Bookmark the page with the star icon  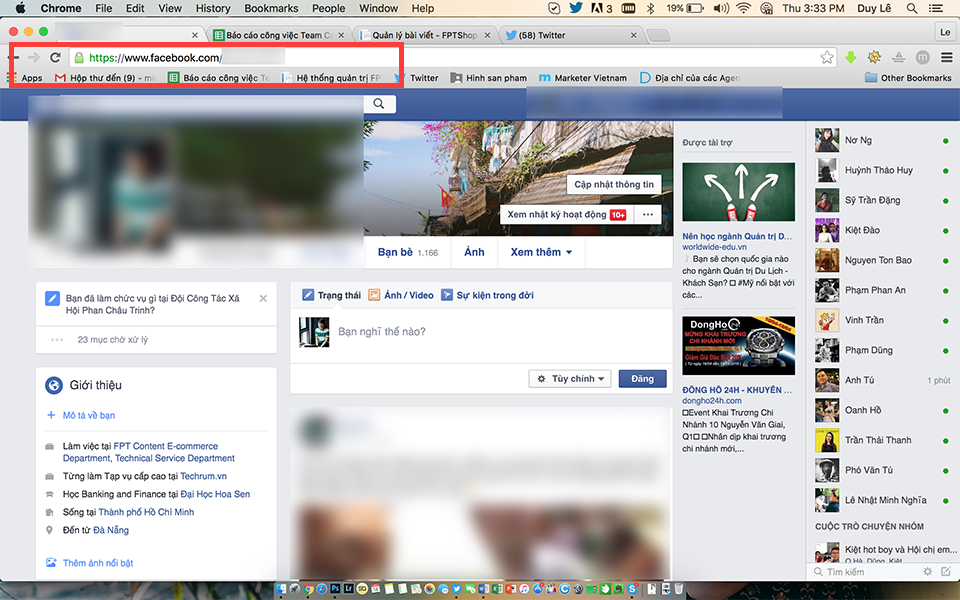click(828, 58)
